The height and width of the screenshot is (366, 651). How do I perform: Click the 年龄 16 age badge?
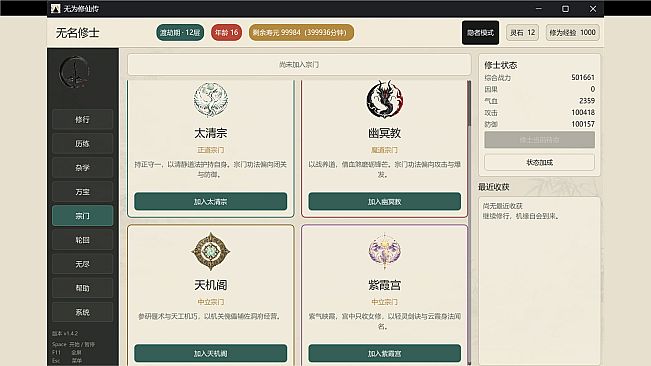click(226, 32)
